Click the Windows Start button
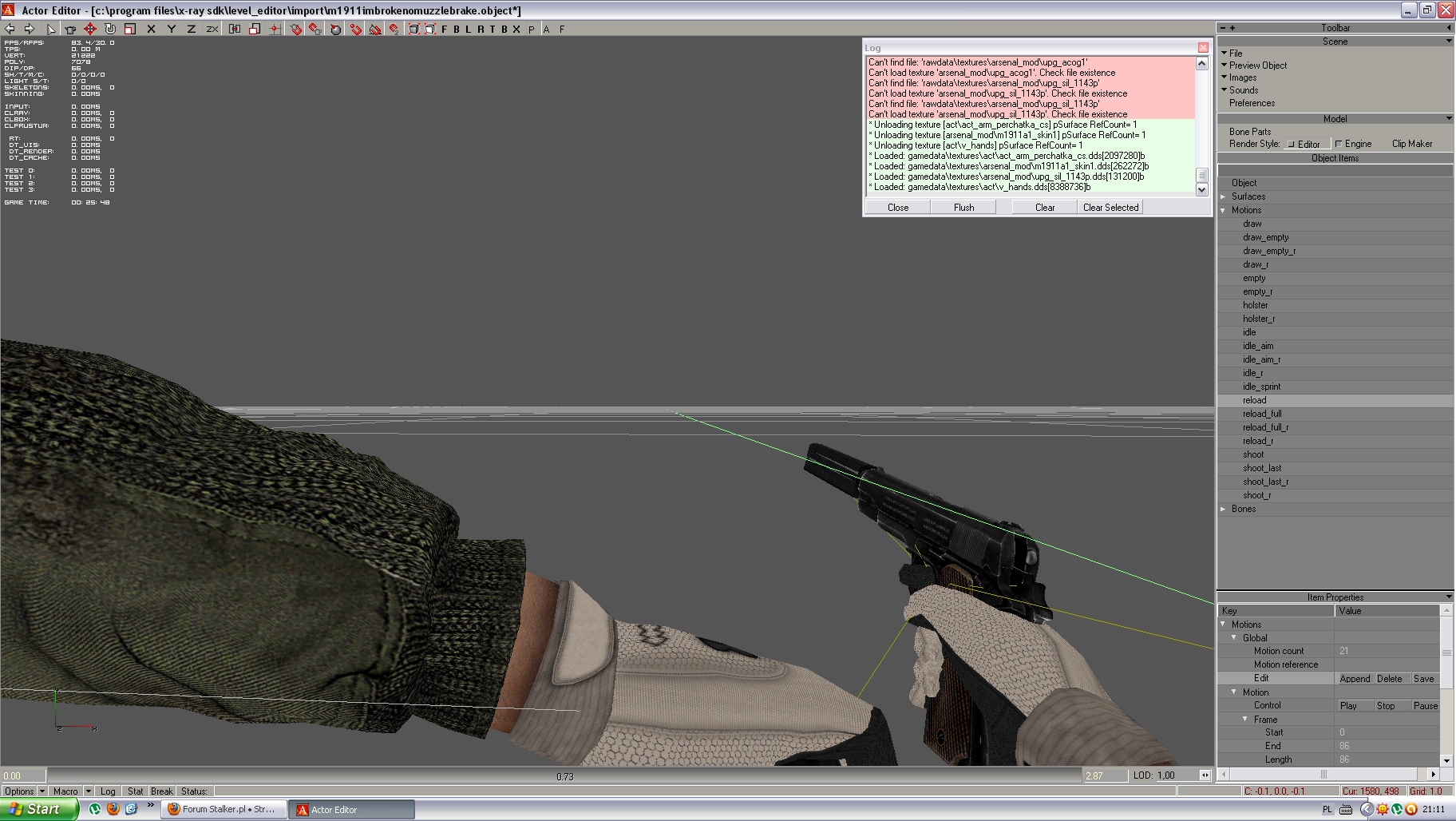 point(39,809)
